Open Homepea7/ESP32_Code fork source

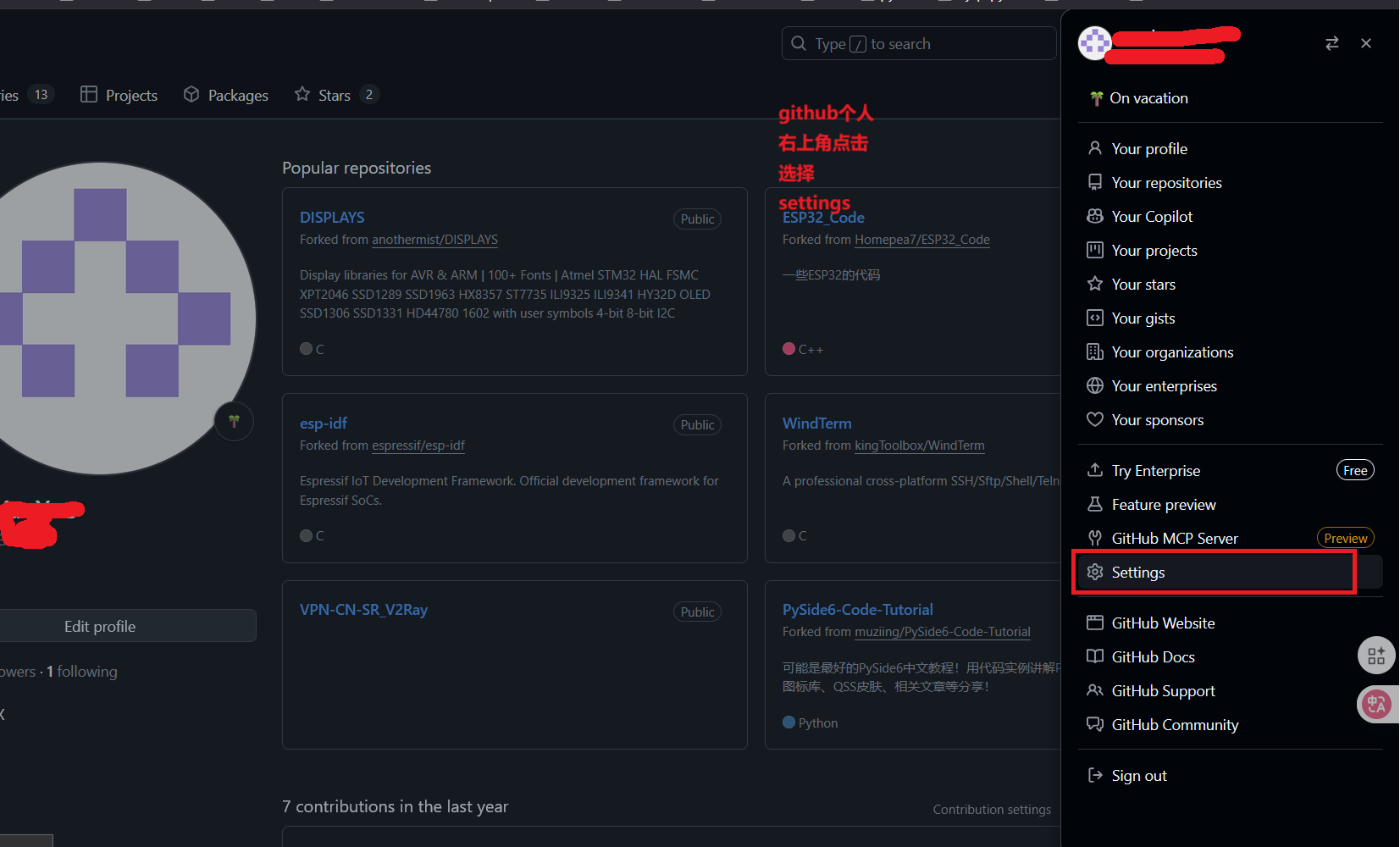(922, 240)
